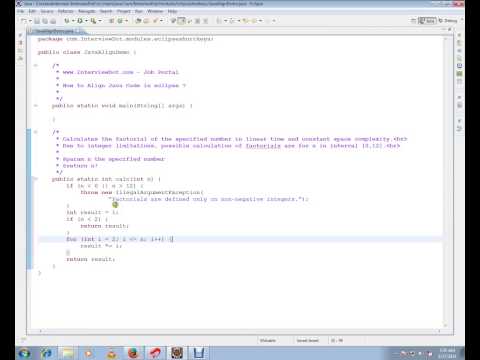Screen dimensions: 480x360
Task: Click the public static void main line
Action: 122,106
